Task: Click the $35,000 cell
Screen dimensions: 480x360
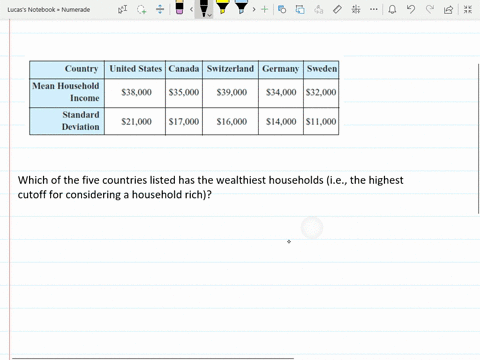Action: (x=184, y=92)
